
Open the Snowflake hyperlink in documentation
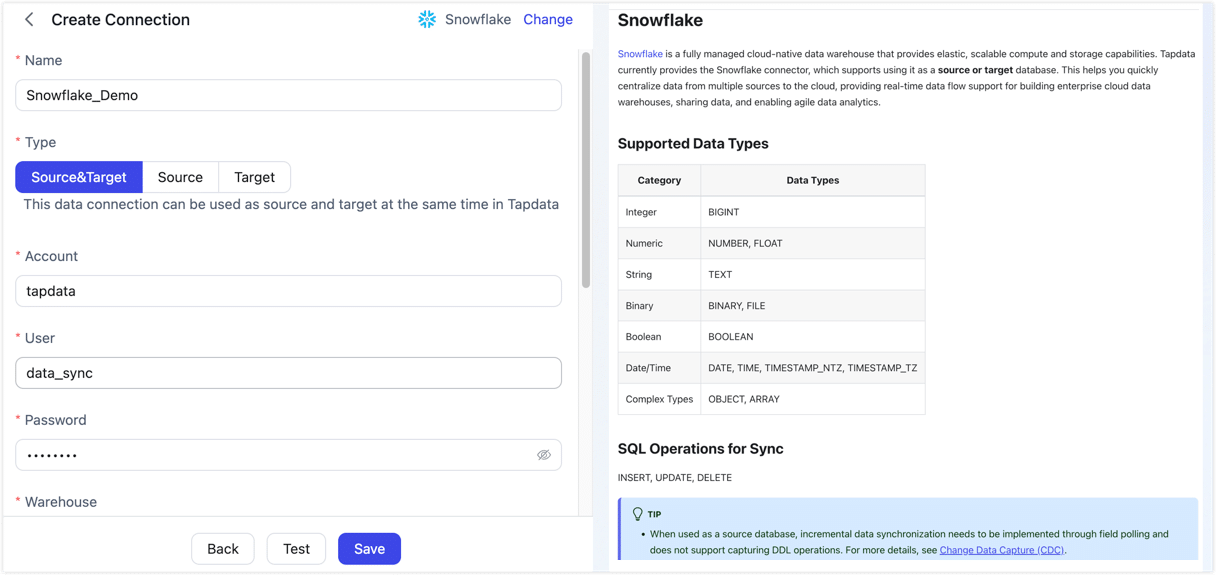640,54
